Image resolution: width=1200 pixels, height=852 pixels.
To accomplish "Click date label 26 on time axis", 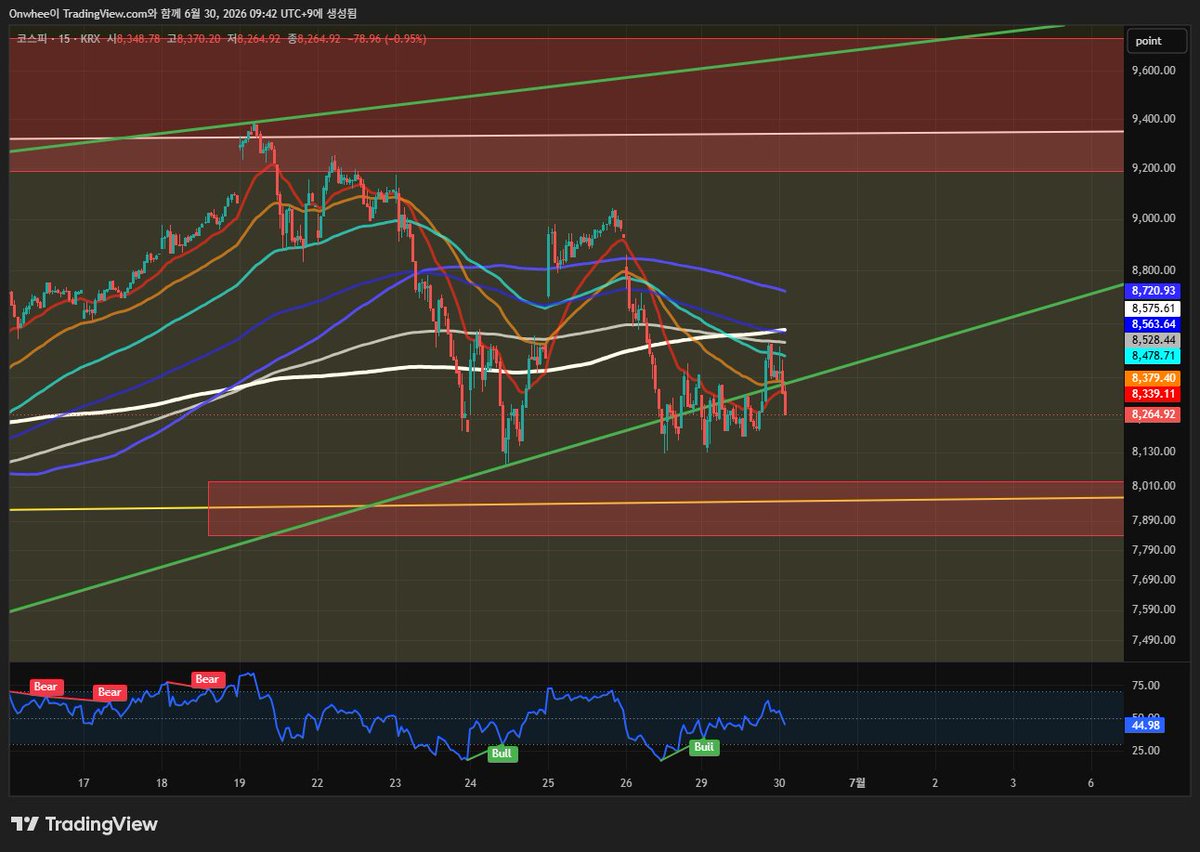I will (626, 782).
